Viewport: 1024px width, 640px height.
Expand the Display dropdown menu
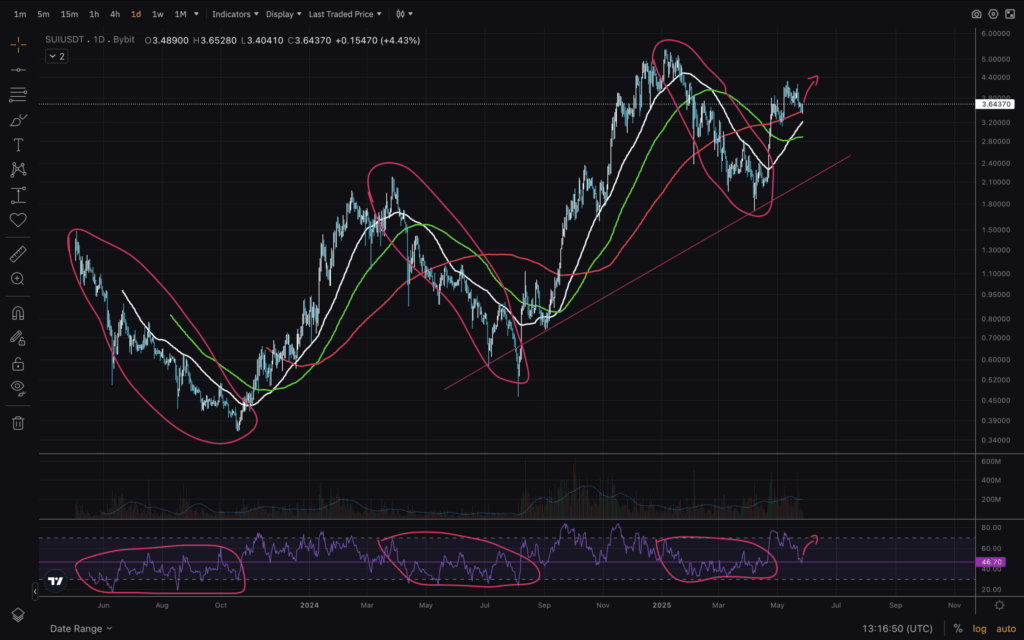(x=283, y=14)
